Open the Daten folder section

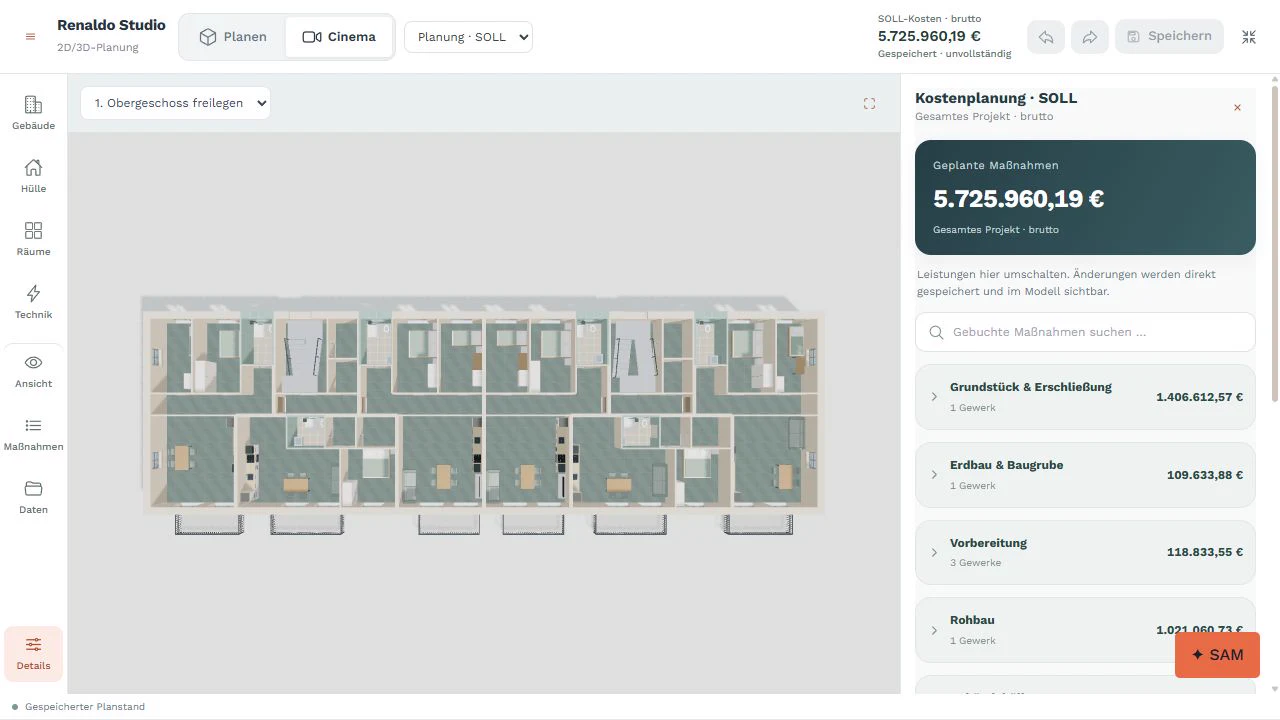click(33, 497)
